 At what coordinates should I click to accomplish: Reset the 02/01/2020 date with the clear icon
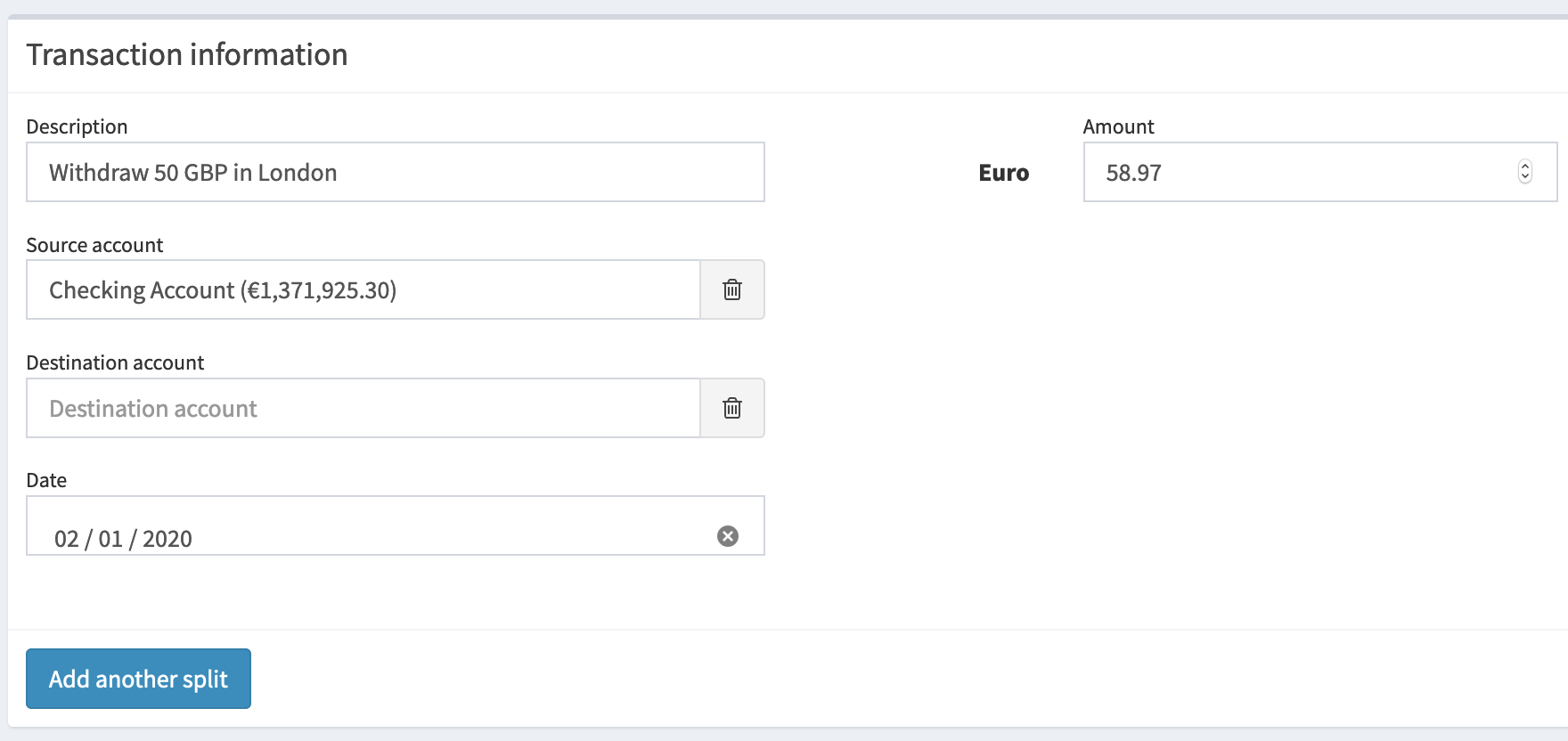[729, 534]
